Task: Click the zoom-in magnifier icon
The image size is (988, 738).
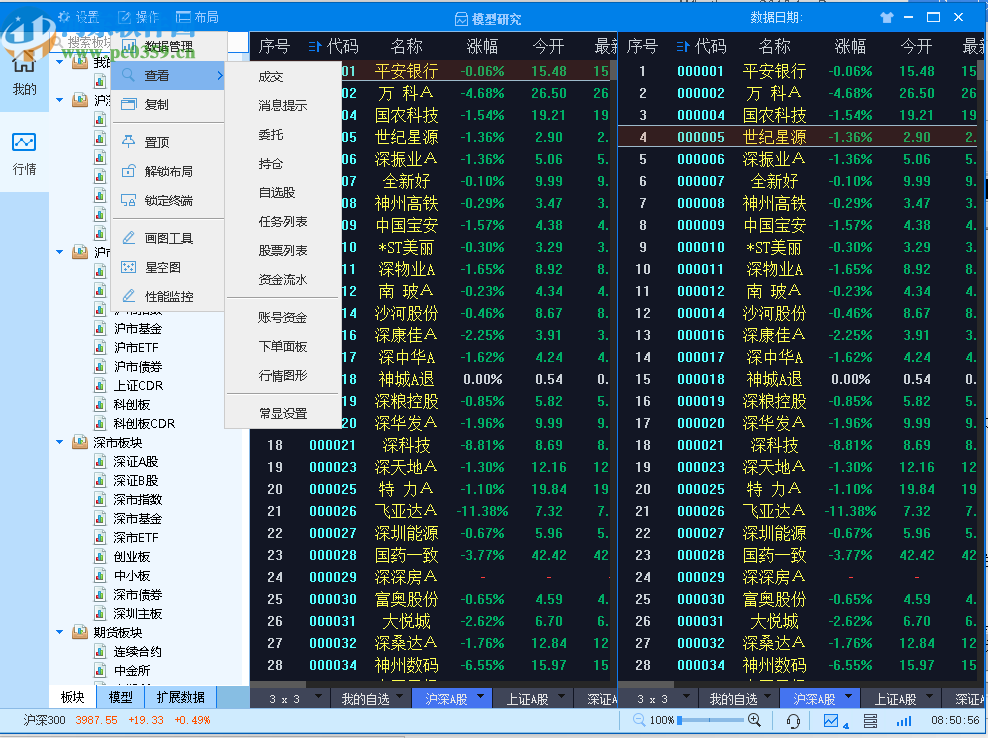Action: (x=754, y=720)
